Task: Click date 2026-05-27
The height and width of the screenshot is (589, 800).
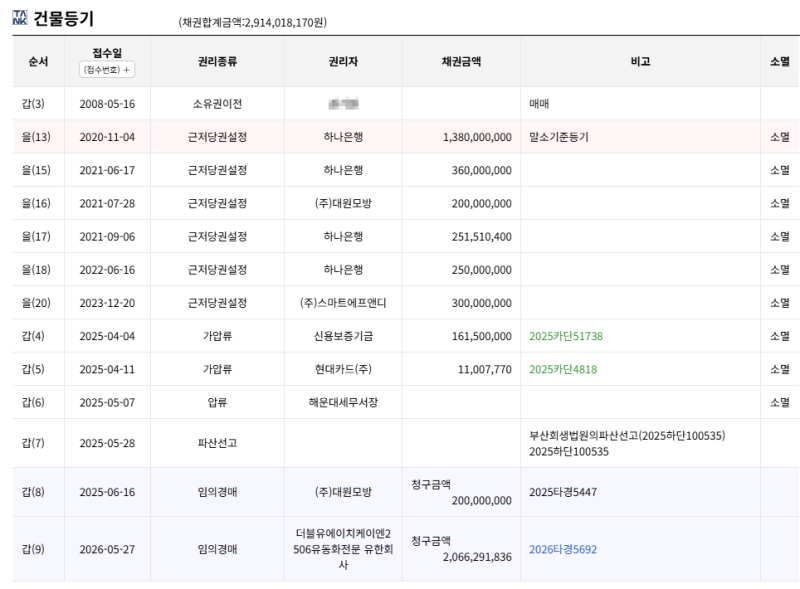Action: 107,550
